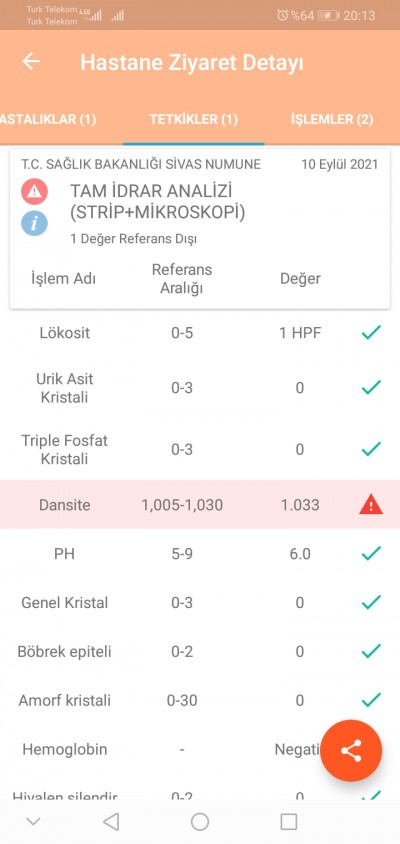Tap the Amorf kristali row checkmark
The height and width of the screenshot is (844, 400).
tap(371, 700)
